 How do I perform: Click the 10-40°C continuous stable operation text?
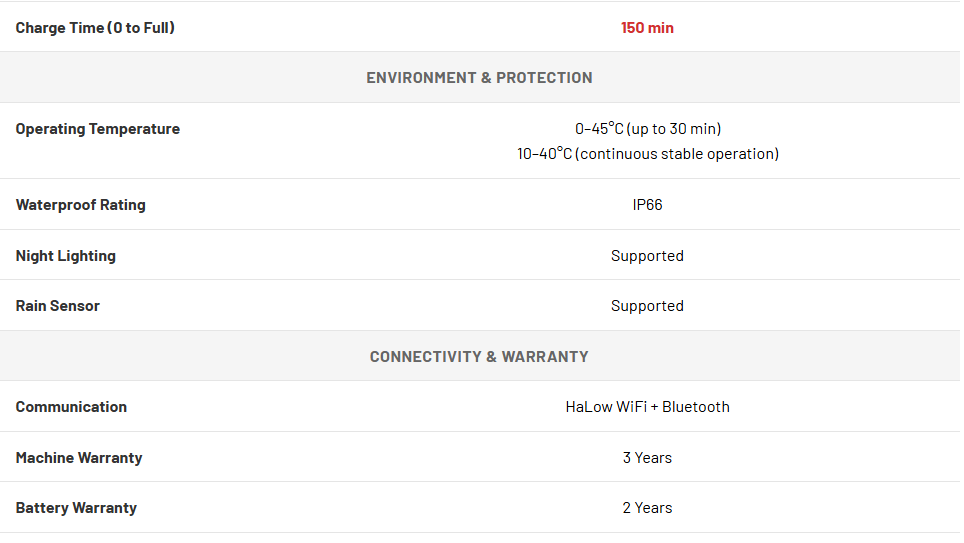[648, 154]
